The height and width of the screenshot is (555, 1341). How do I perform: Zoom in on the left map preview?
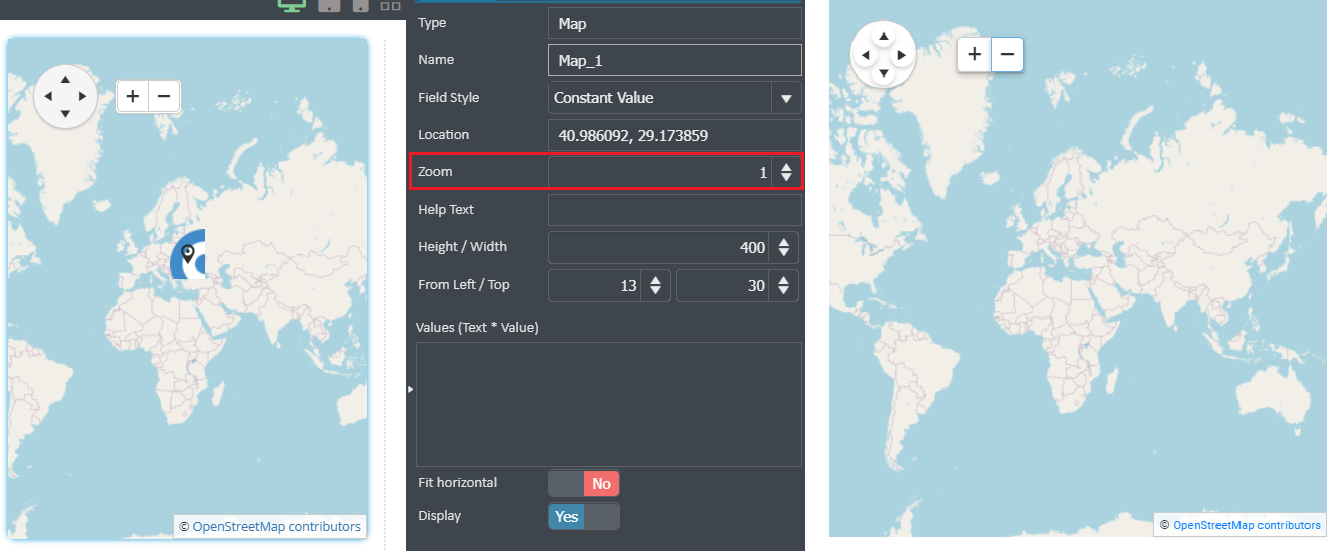133,97
